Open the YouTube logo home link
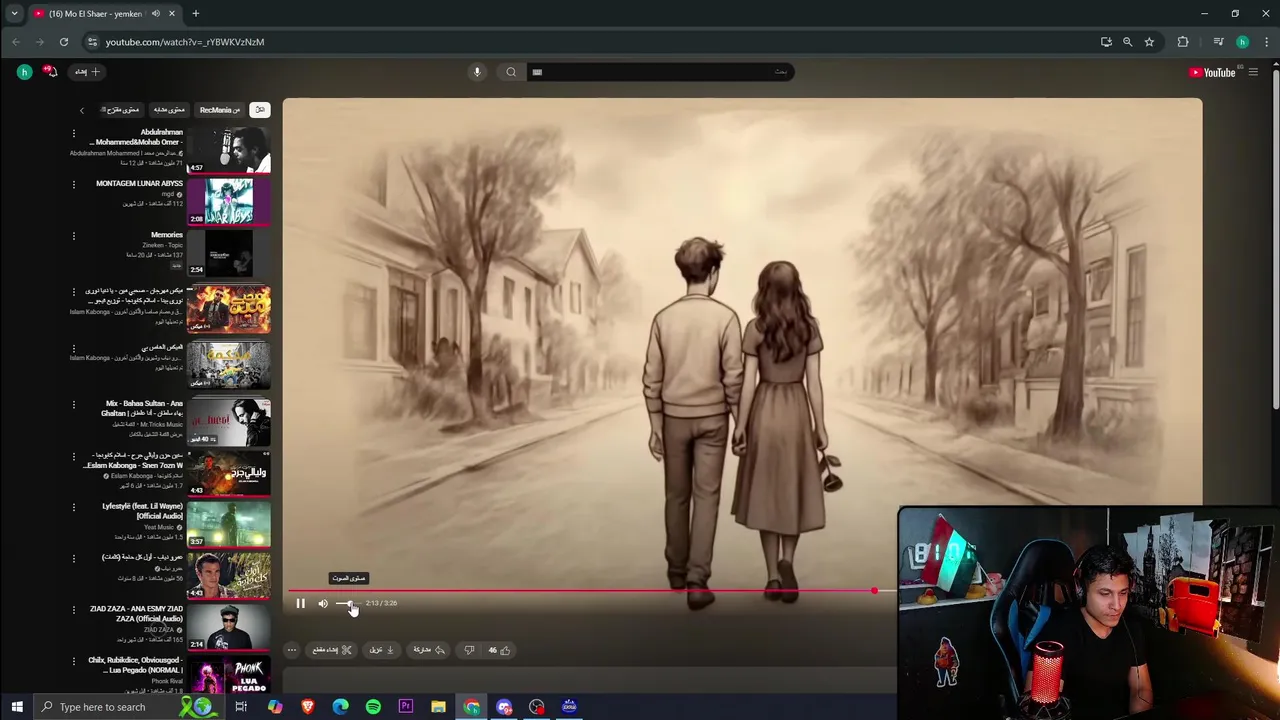The image size is (1280, 720). pyautogui.click(x=1212, y=72)
